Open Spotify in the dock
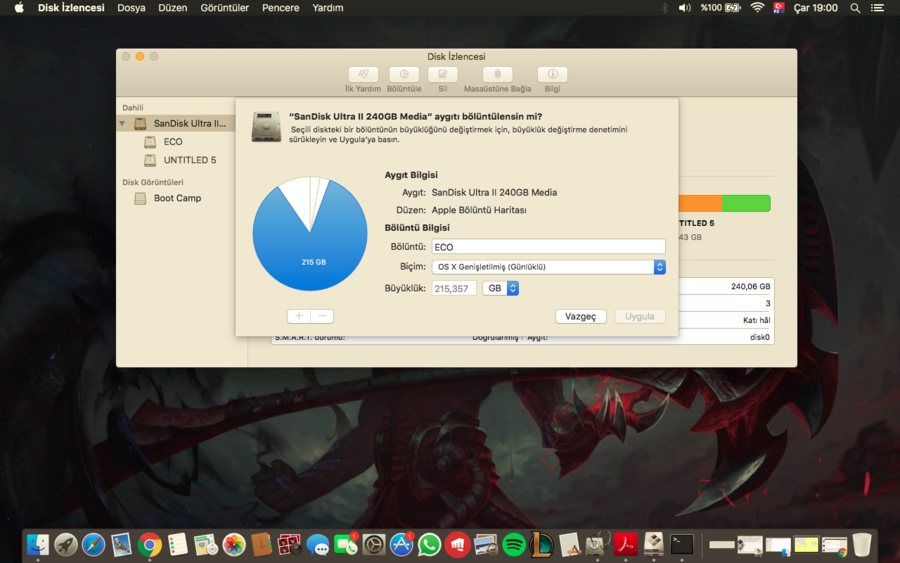The width and height of the screenshot is (900, 563). [x=514, y=544]
